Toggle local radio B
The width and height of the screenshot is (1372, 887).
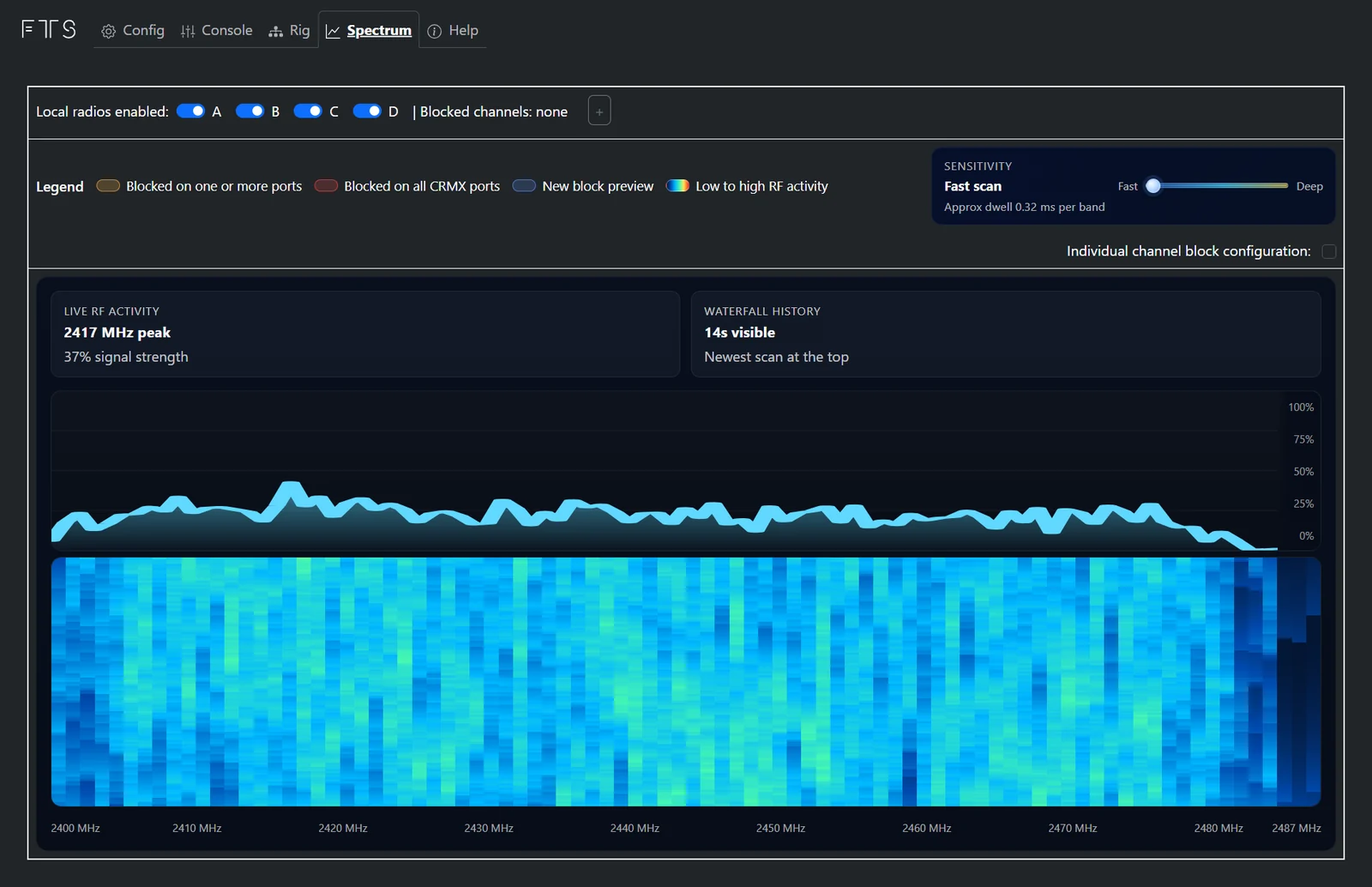tap(250, 111)
